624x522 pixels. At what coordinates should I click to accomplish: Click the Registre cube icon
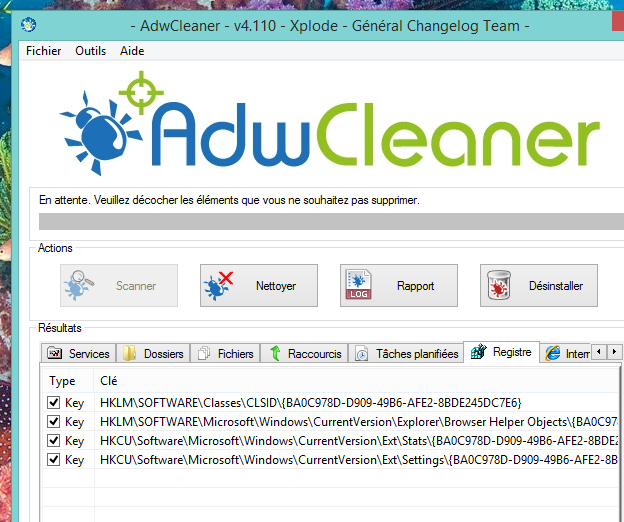479,351
